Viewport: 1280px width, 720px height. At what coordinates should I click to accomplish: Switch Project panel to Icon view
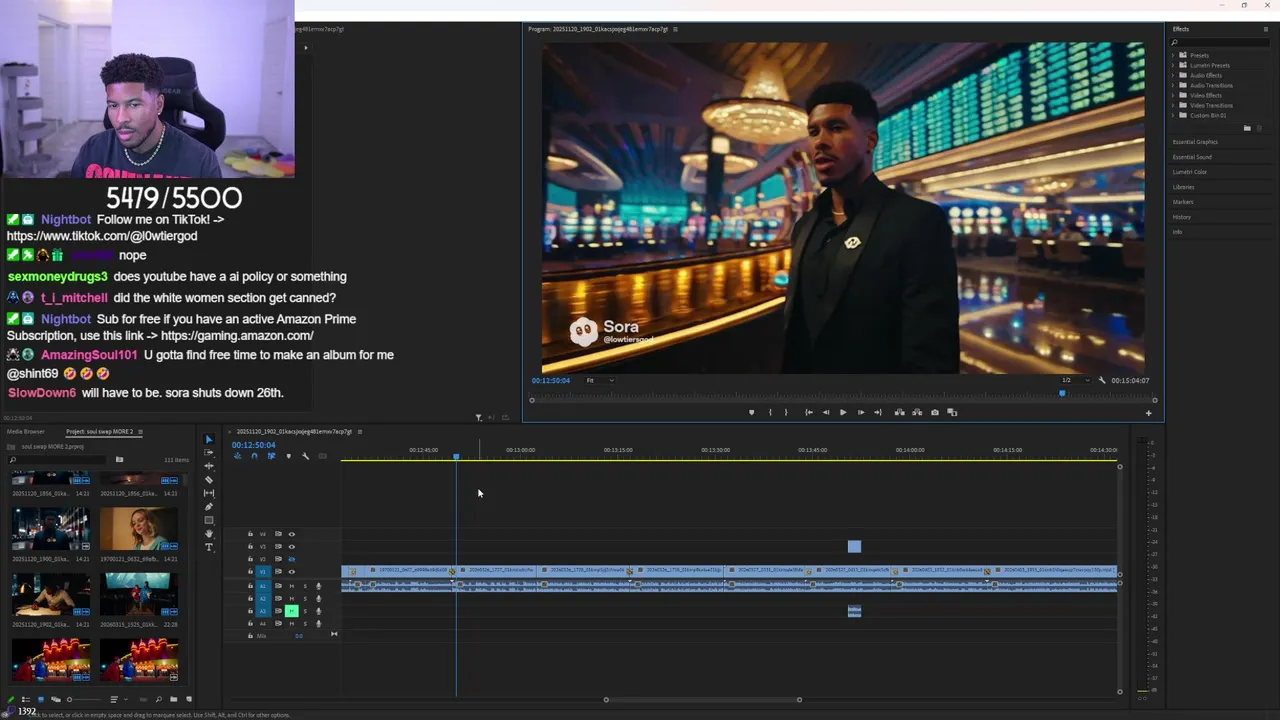41,700
